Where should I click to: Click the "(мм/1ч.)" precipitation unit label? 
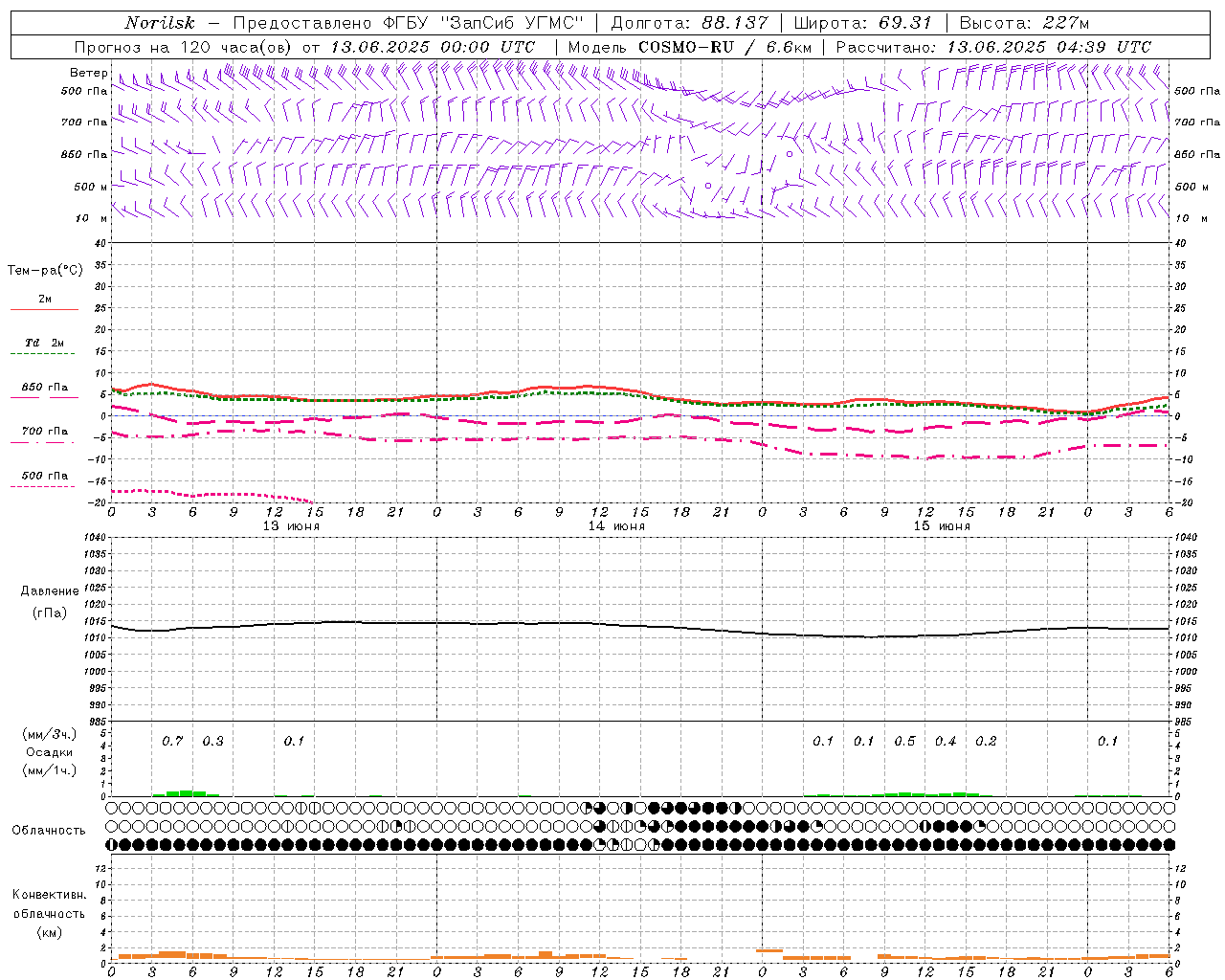coord(49,770)
